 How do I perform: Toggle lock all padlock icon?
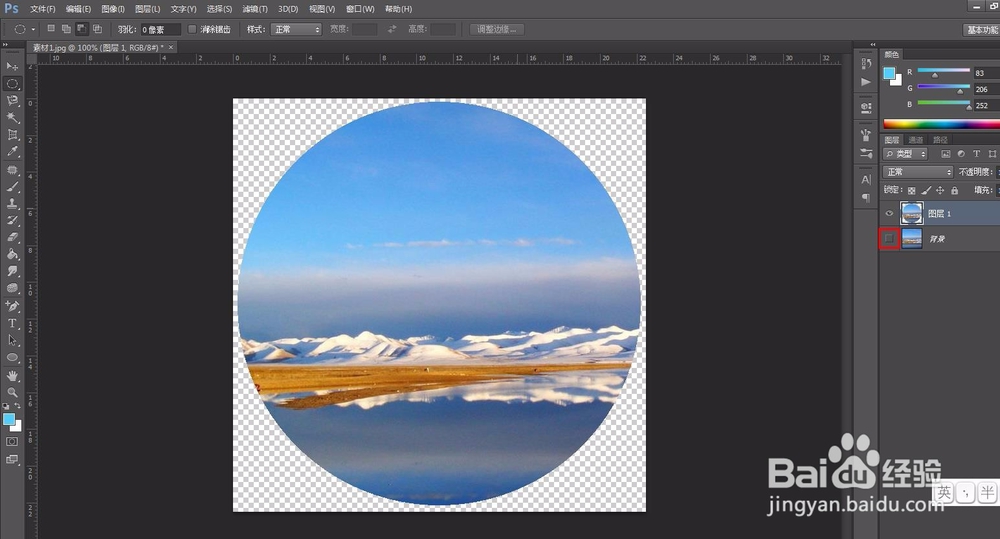click(954, 190)
